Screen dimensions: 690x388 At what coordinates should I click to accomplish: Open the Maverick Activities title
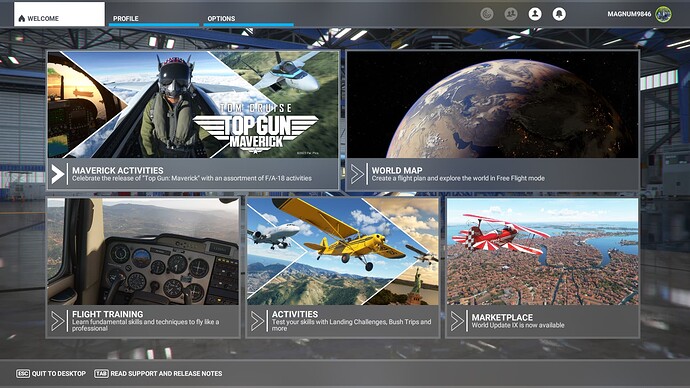117,170
